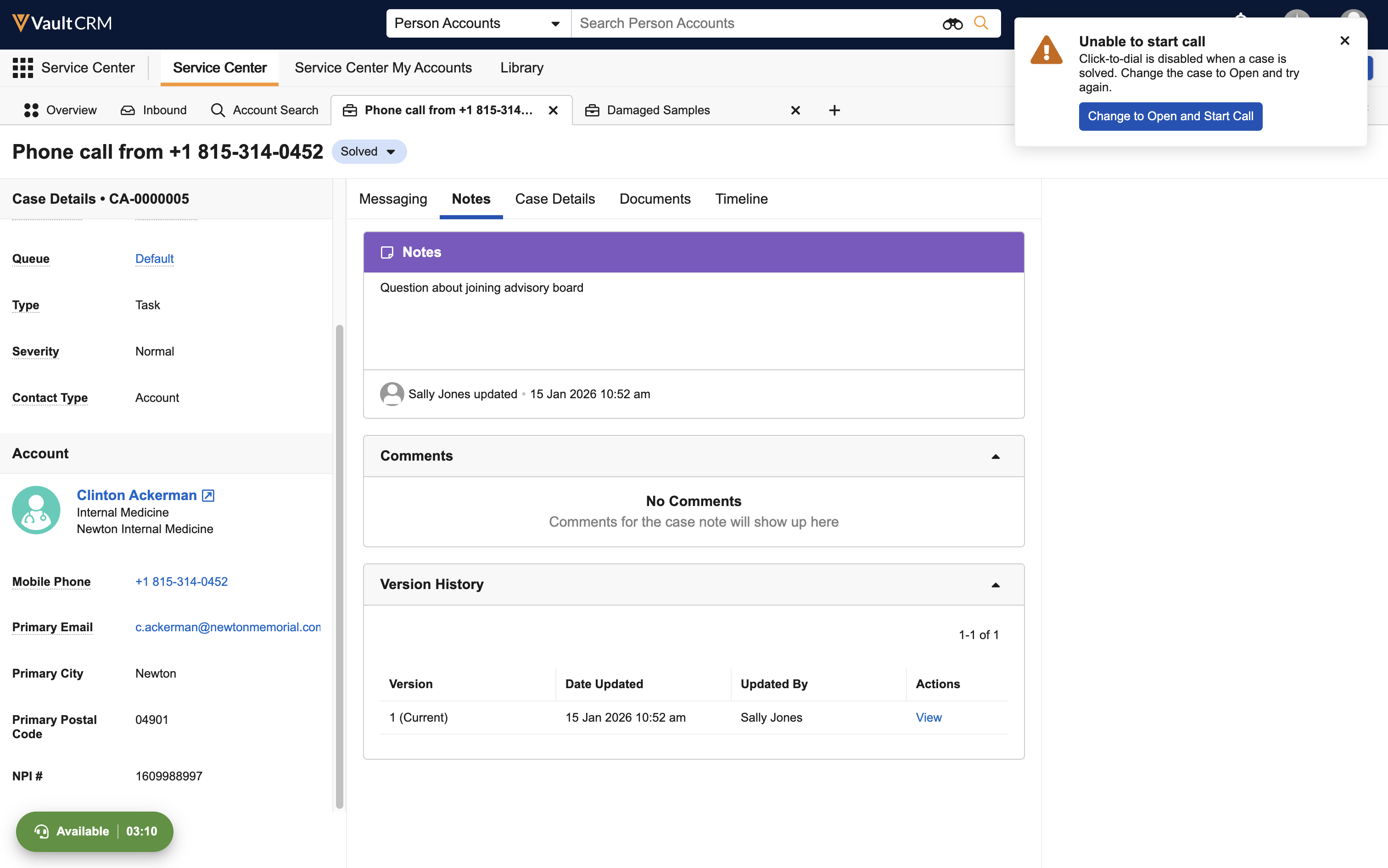
Task: Open the Overview subtab
Action: coord(61,110)
